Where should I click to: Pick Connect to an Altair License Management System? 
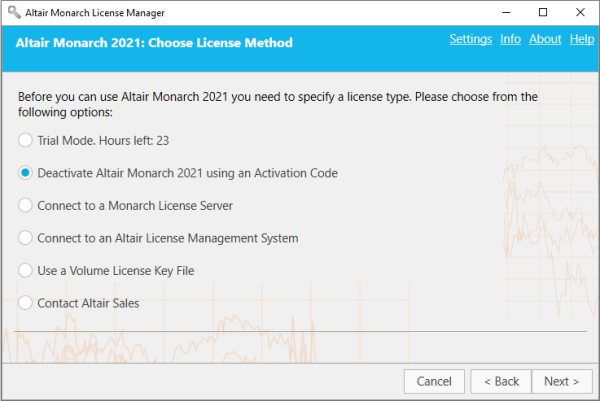pos(26,238)
